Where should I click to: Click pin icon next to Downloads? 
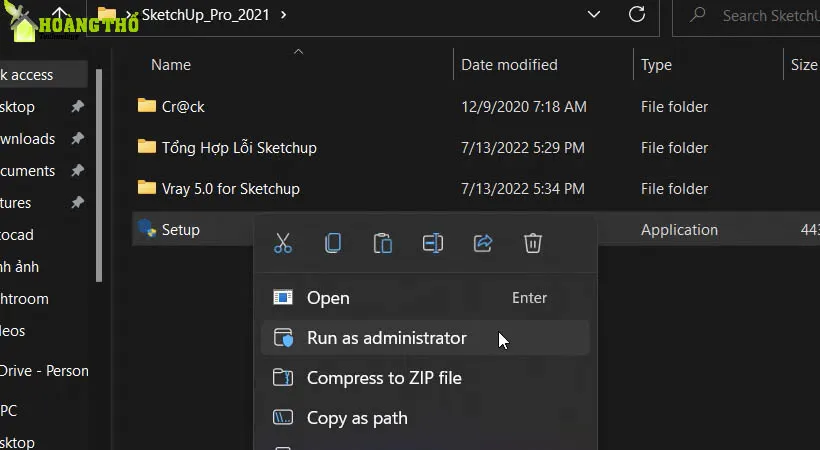pos(77,139)
